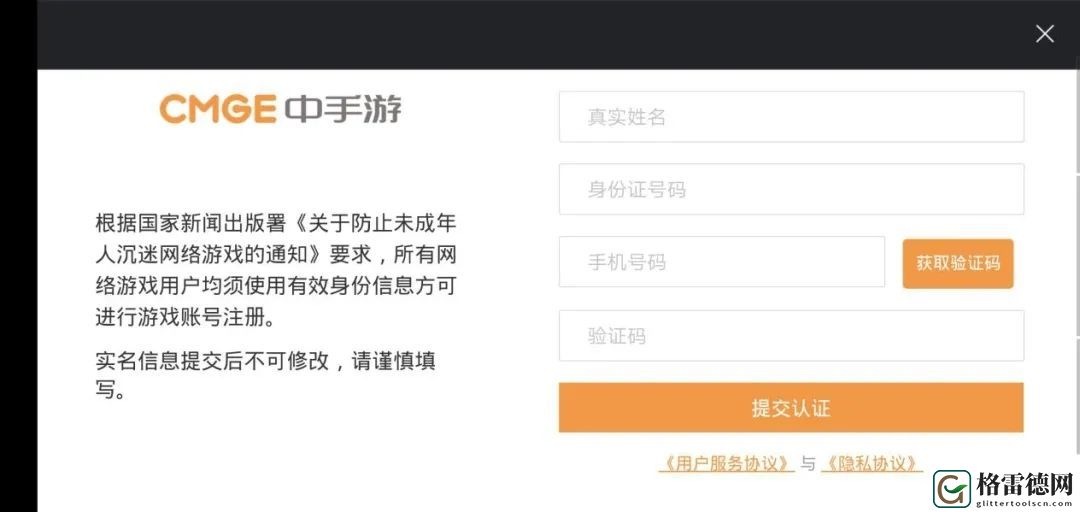Open the 《用户服务协议》 link
Screen dimensions: 1080x512
click(x=727, y=464)
